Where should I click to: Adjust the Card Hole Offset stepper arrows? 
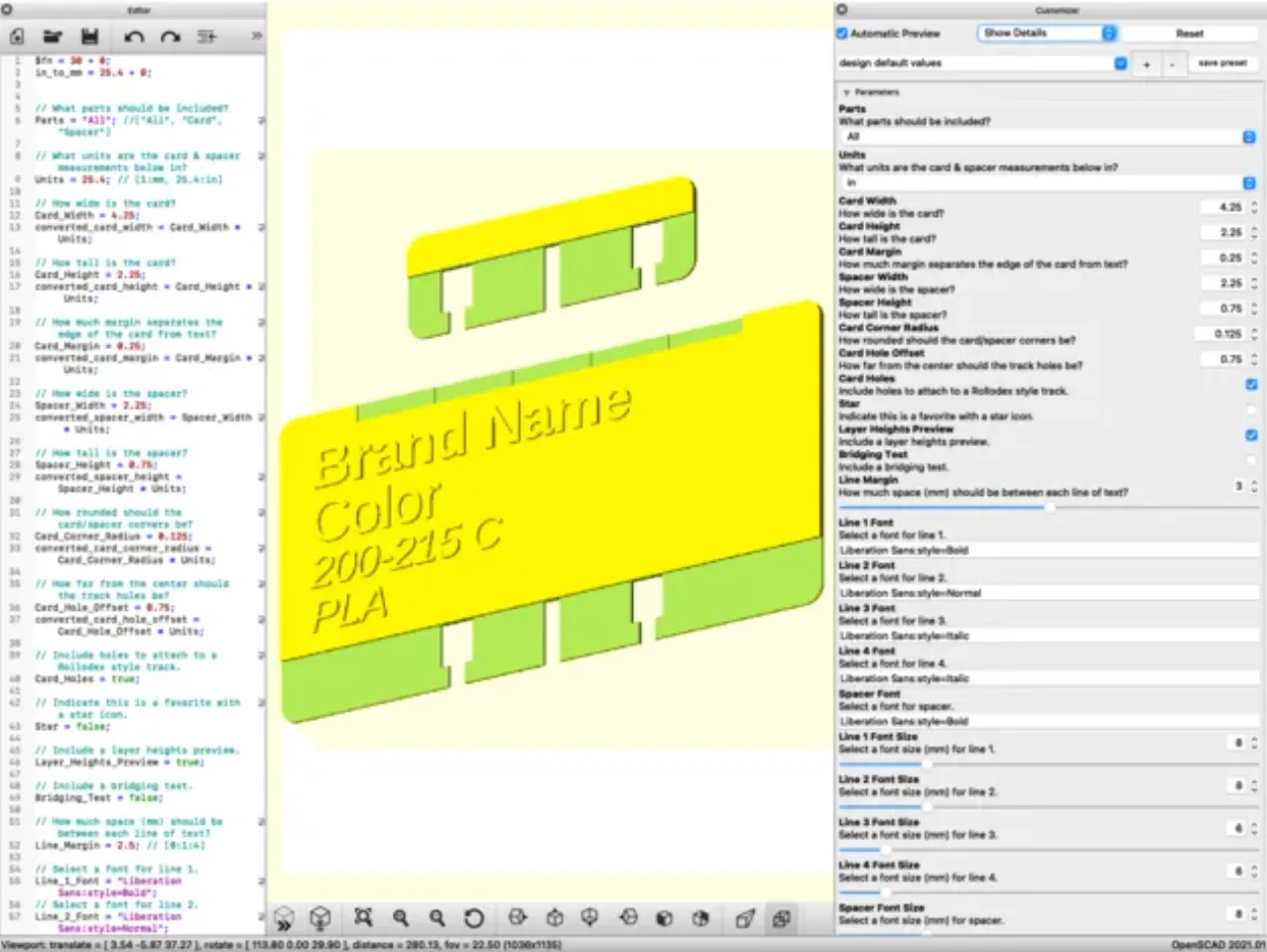[x=1253, y=359]
